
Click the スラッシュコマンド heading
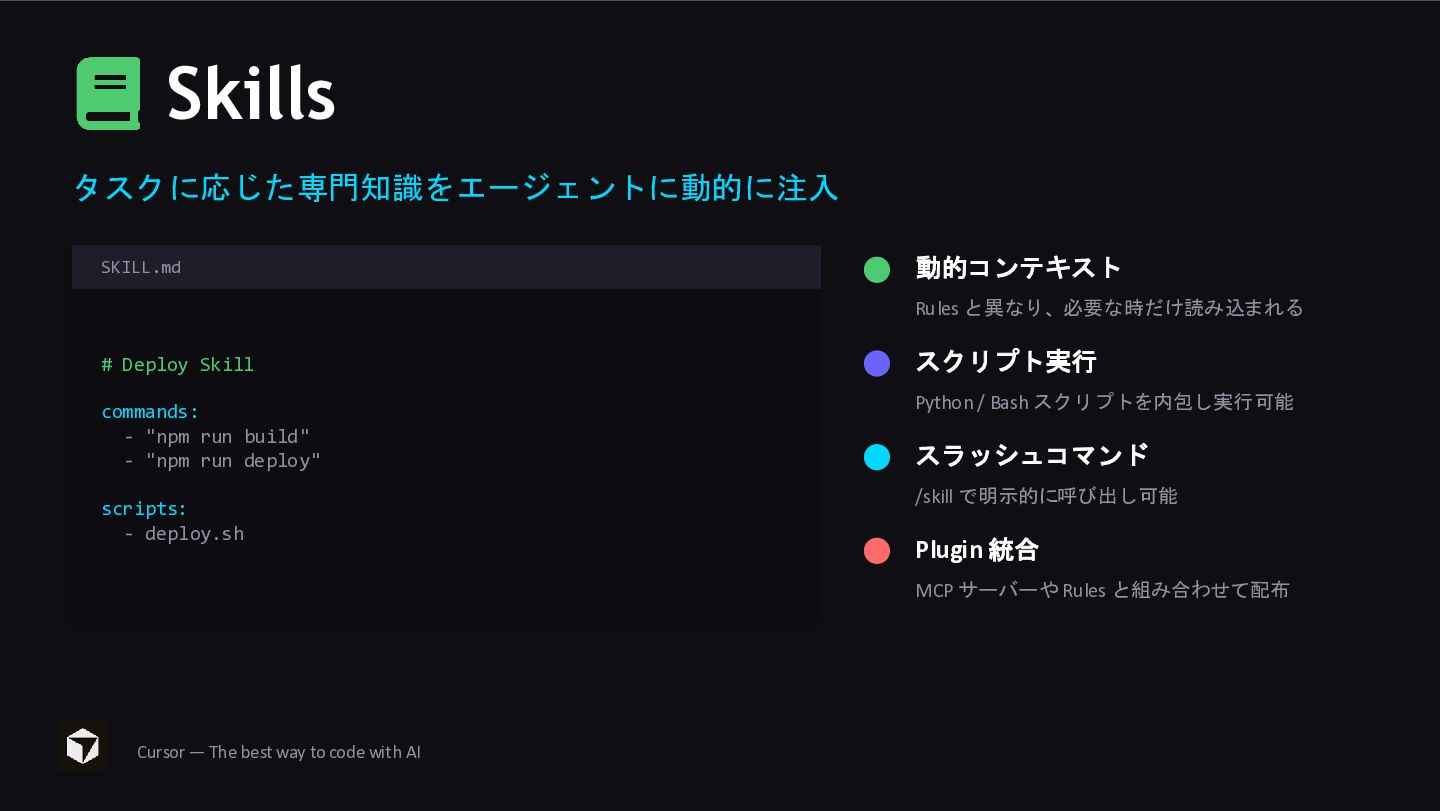[1031, 455]
